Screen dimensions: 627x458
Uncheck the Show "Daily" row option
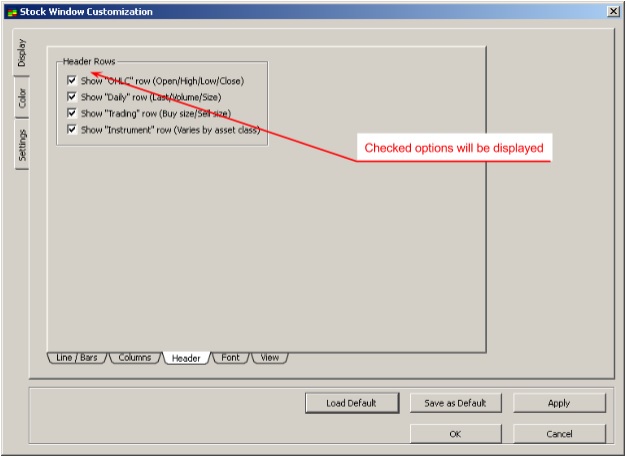(72, 97)
